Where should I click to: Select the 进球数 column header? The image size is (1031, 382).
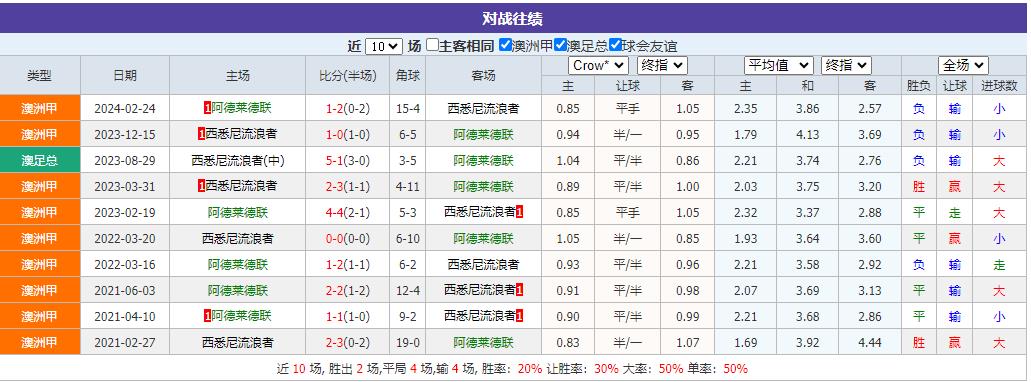[999, 85]
